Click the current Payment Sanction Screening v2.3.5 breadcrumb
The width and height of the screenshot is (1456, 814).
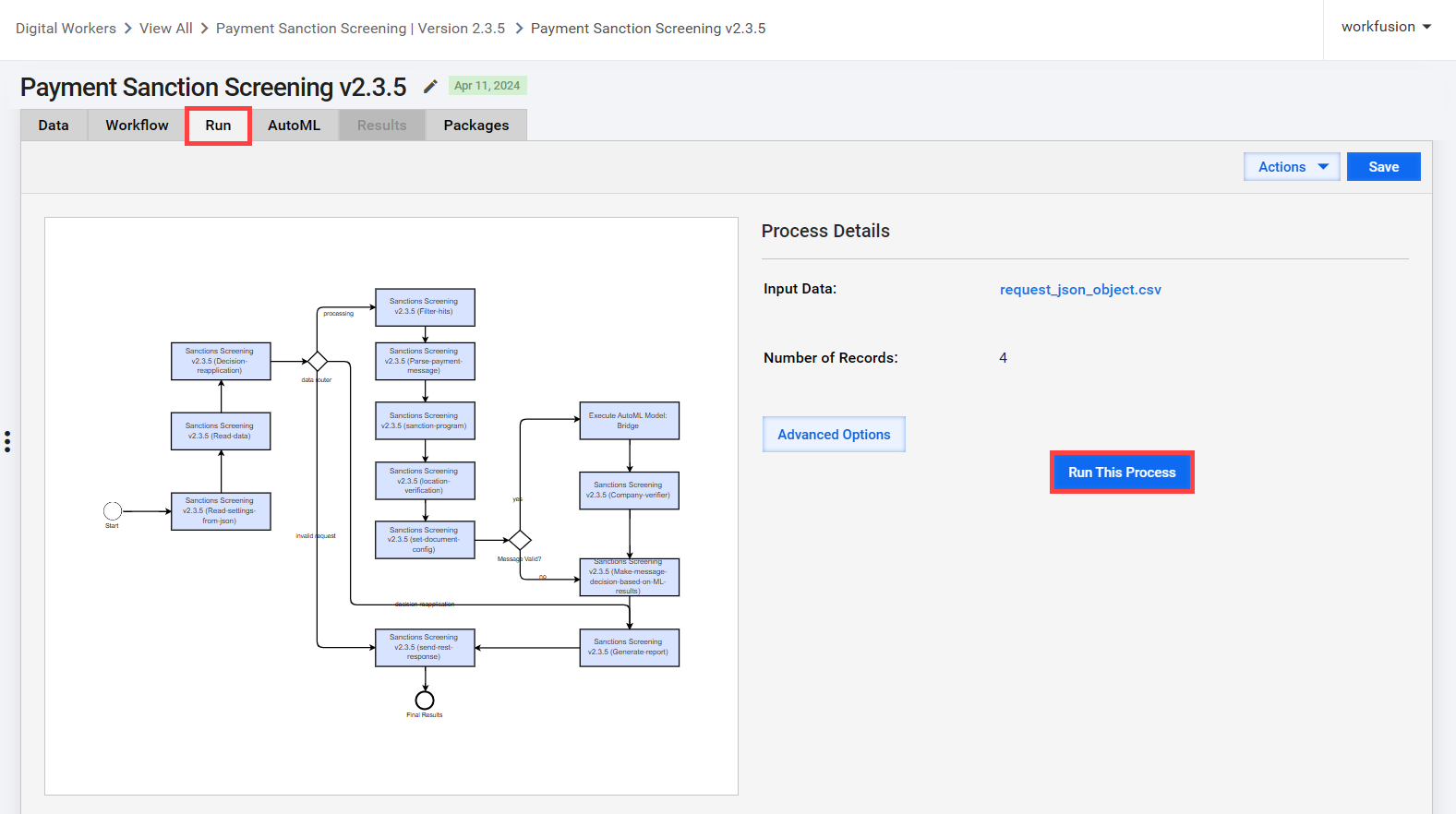(x=648, y=29)
